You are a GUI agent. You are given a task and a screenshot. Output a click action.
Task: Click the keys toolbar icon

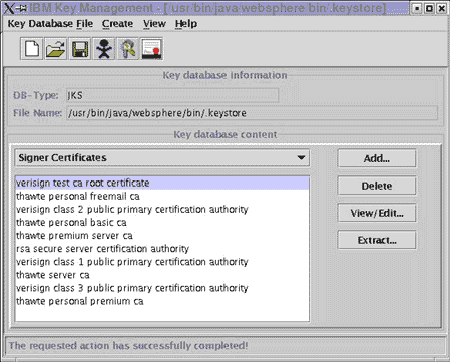click(128, 49)
